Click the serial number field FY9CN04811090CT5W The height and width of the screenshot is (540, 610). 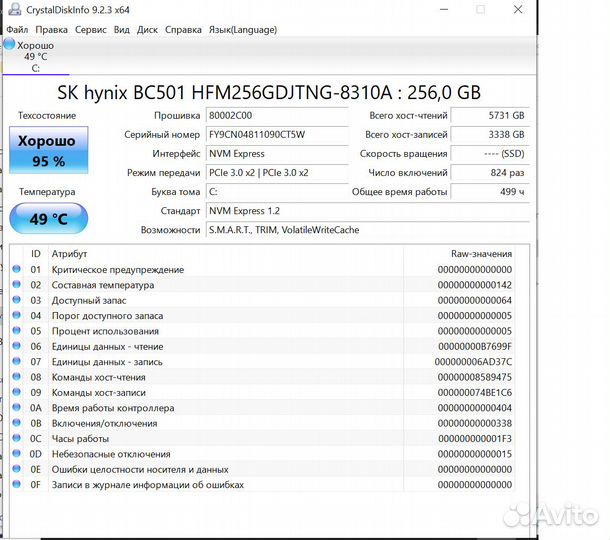click(277, 135)
